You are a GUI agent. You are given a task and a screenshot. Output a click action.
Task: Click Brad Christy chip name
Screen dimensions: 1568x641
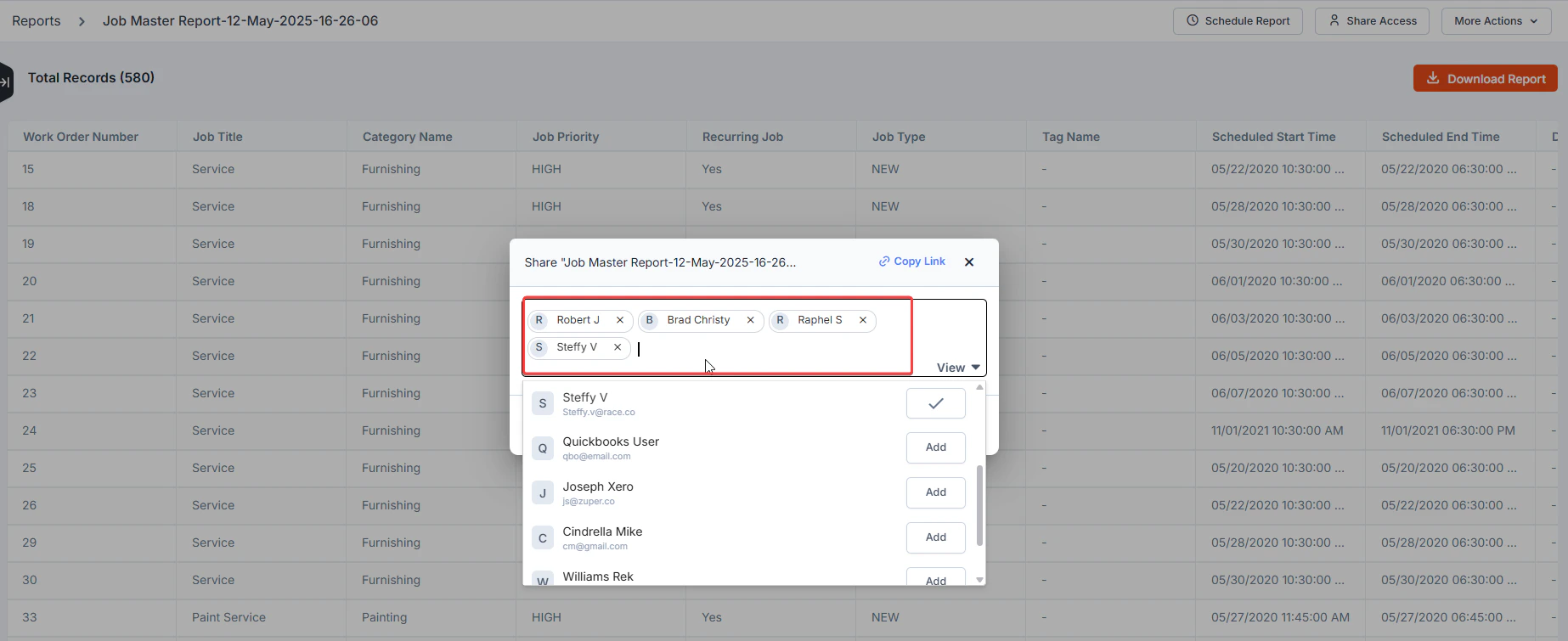click(698, 320)
